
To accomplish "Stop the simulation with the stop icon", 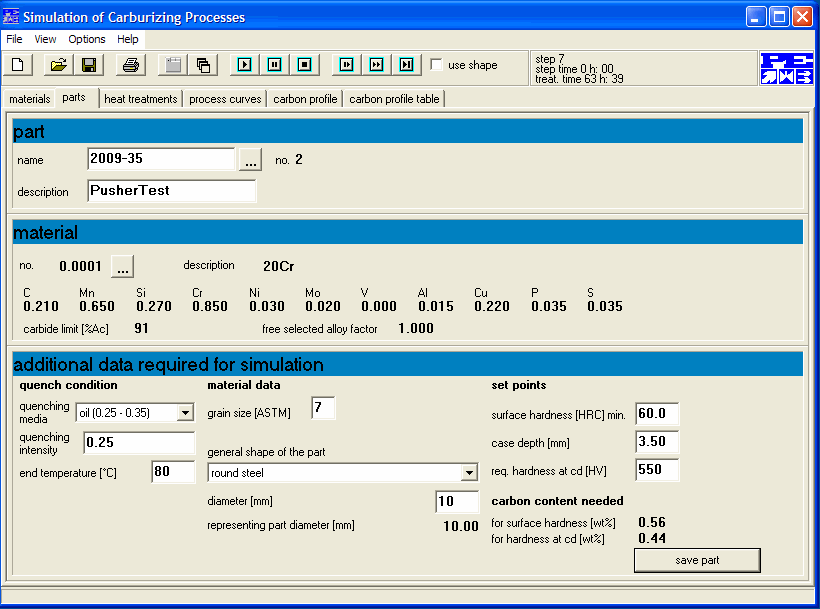I will pyautogui.click(x=304, y=65).
